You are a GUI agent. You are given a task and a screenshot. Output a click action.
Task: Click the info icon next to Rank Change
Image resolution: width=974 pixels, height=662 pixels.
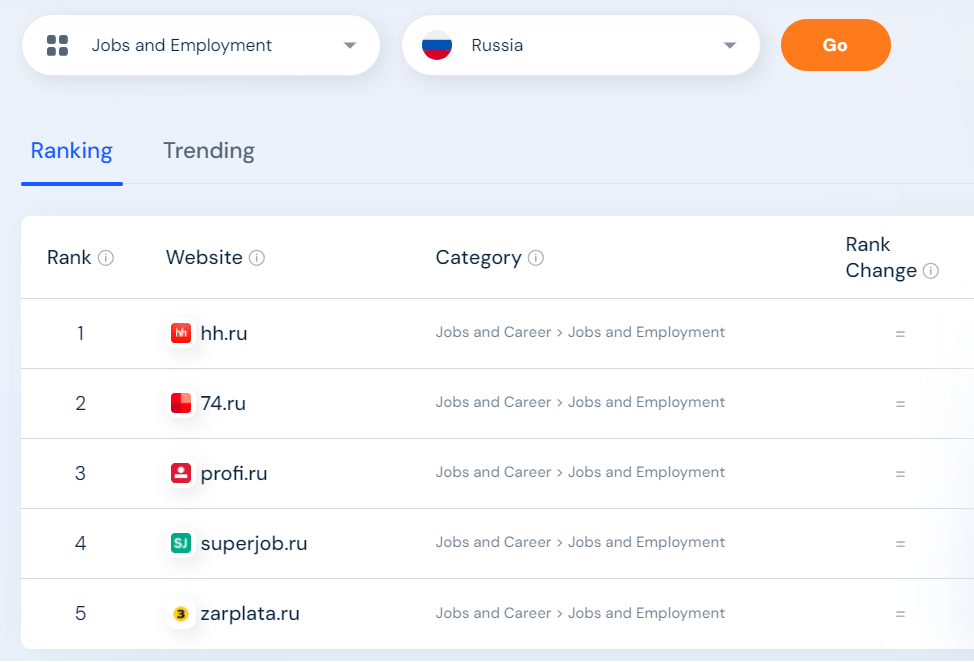(931, 271)
